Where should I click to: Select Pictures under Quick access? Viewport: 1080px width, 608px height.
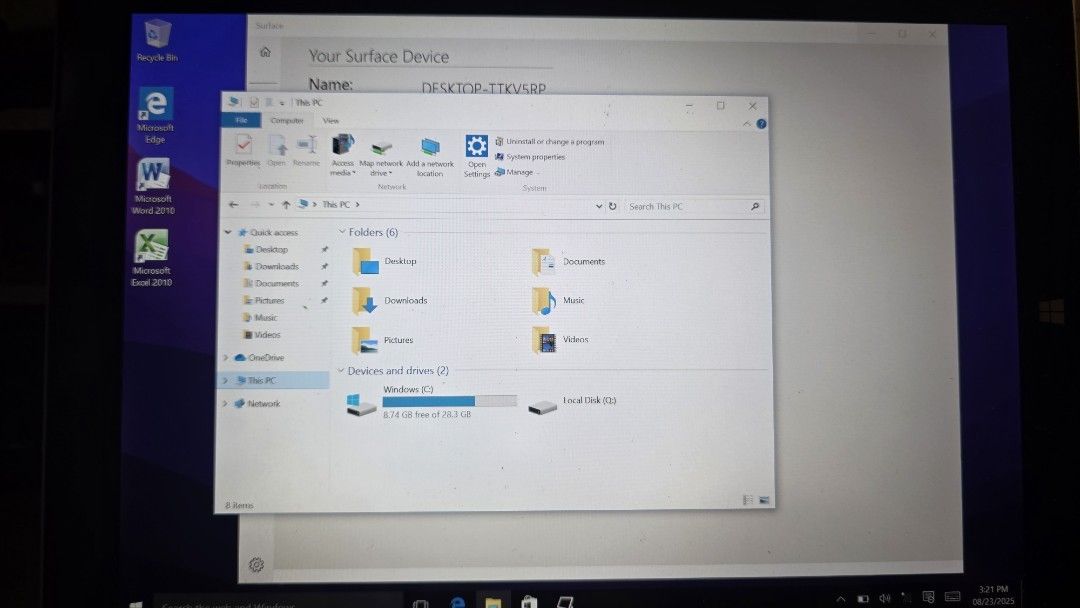(269, 300)
